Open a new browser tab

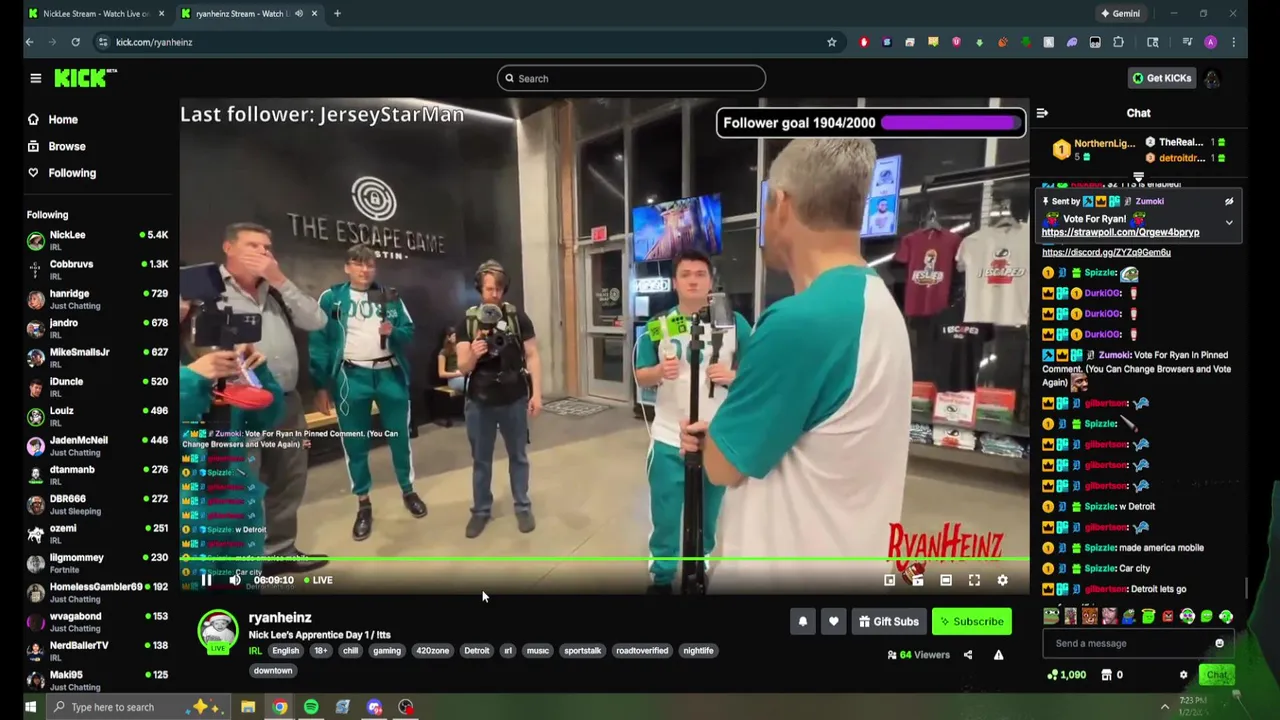337,14
